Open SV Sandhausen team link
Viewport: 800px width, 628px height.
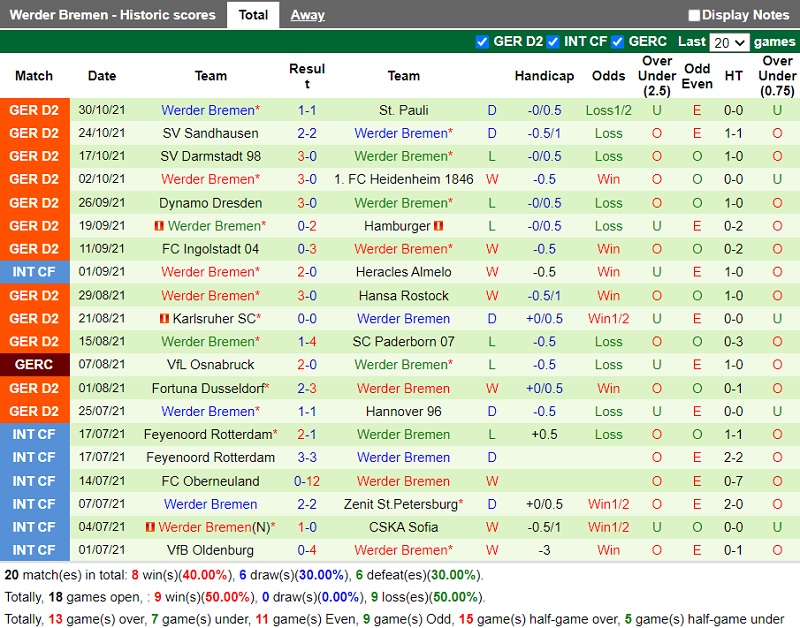[x=210, y=133]
